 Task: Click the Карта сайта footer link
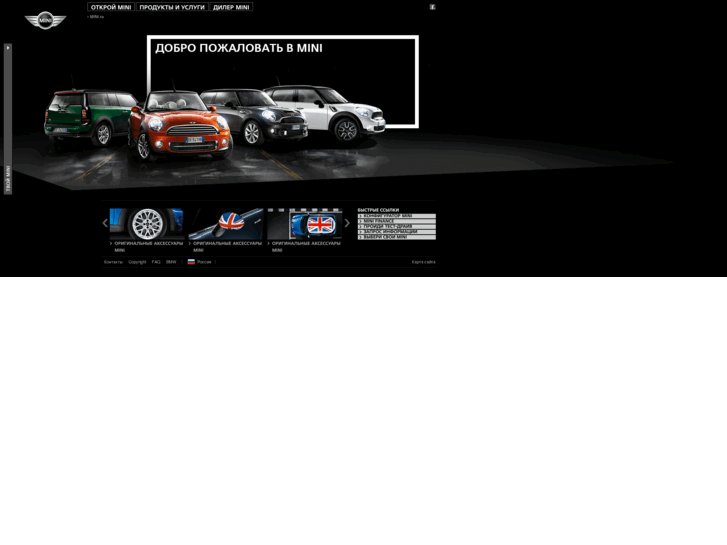tap(423, 262)
